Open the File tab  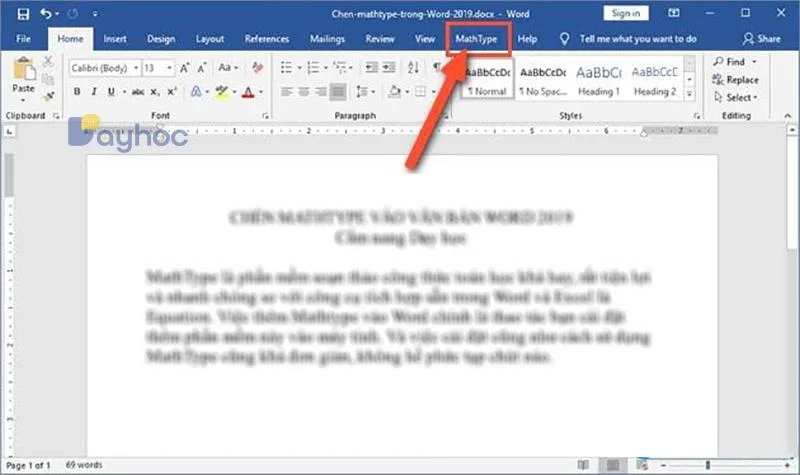click(23, 39)
